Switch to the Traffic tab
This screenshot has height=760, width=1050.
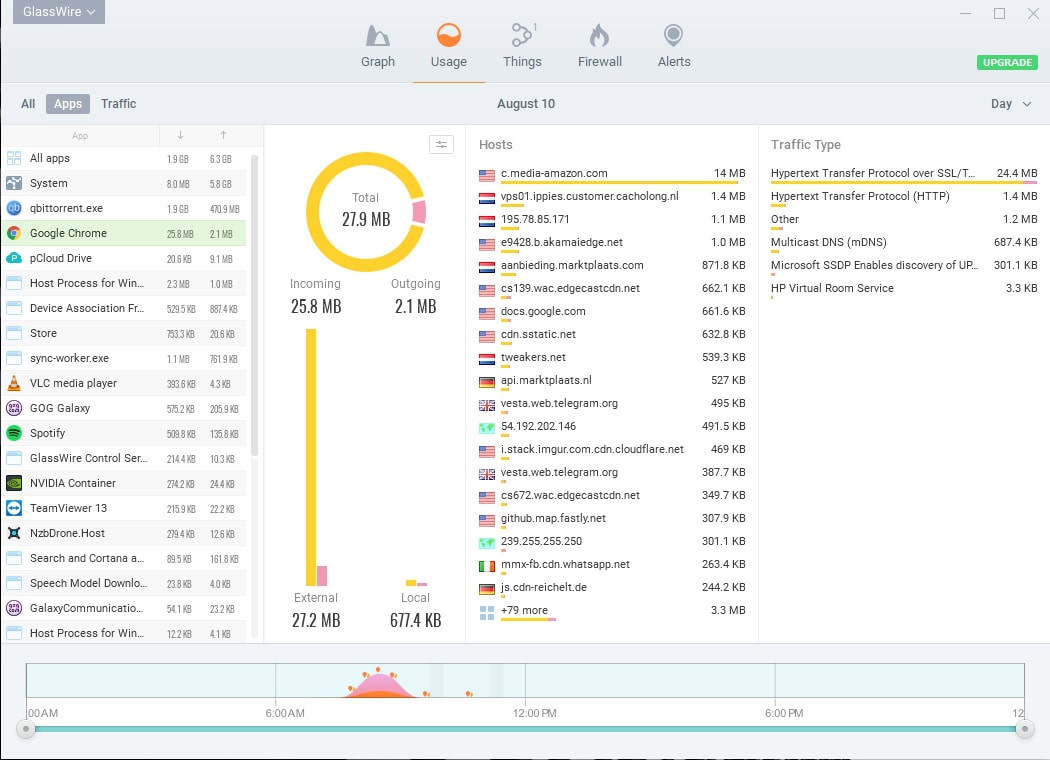click(118, 103)
